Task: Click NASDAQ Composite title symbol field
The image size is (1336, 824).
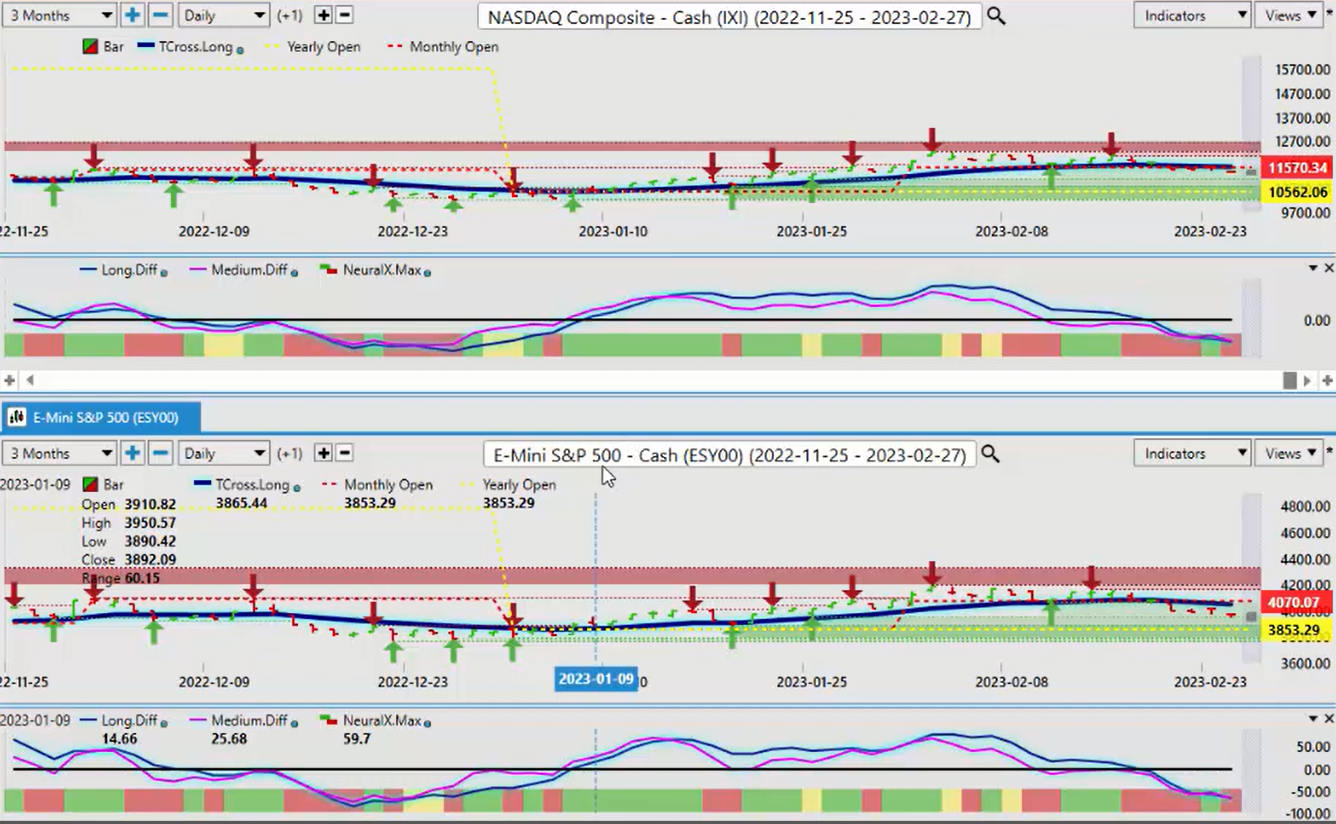Action: [x=729, y=16]
